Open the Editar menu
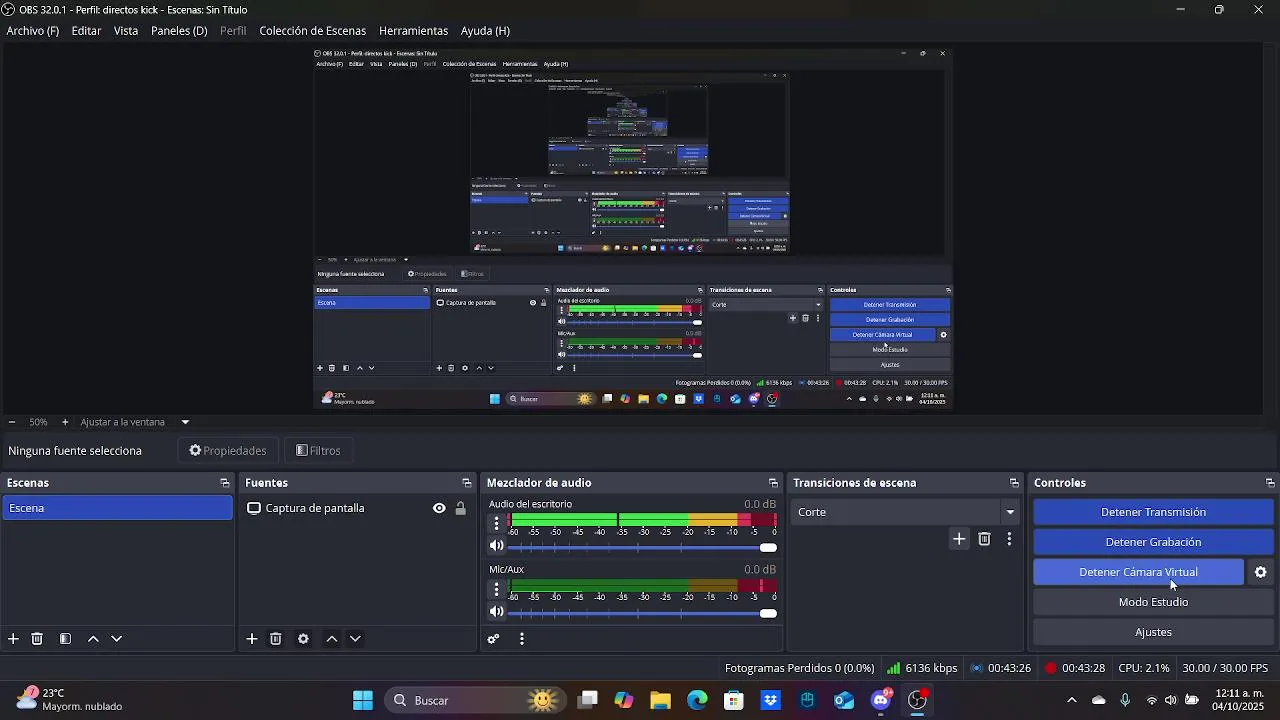 [86, 31]
